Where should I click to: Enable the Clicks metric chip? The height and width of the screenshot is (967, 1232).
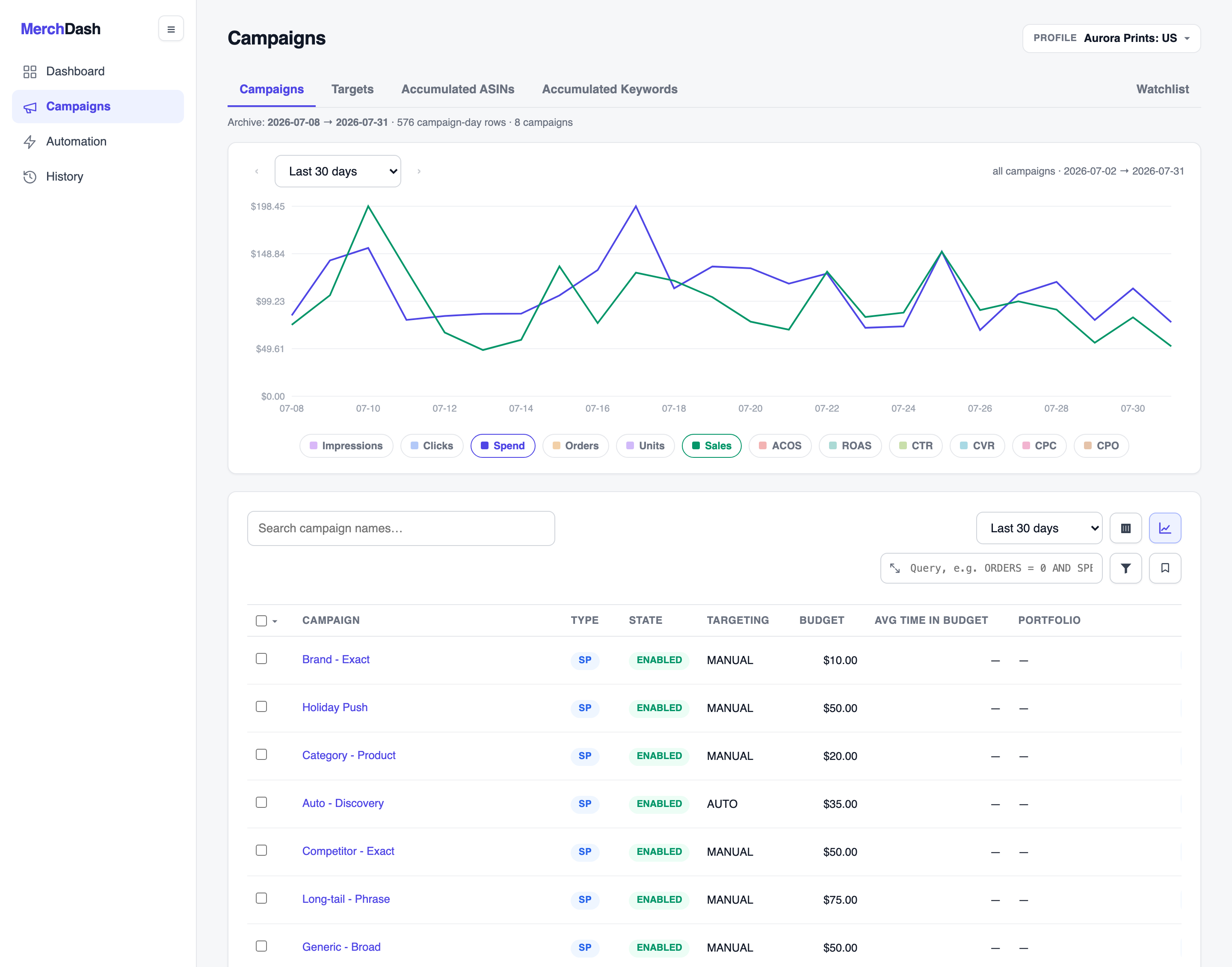tap(432, 445)
